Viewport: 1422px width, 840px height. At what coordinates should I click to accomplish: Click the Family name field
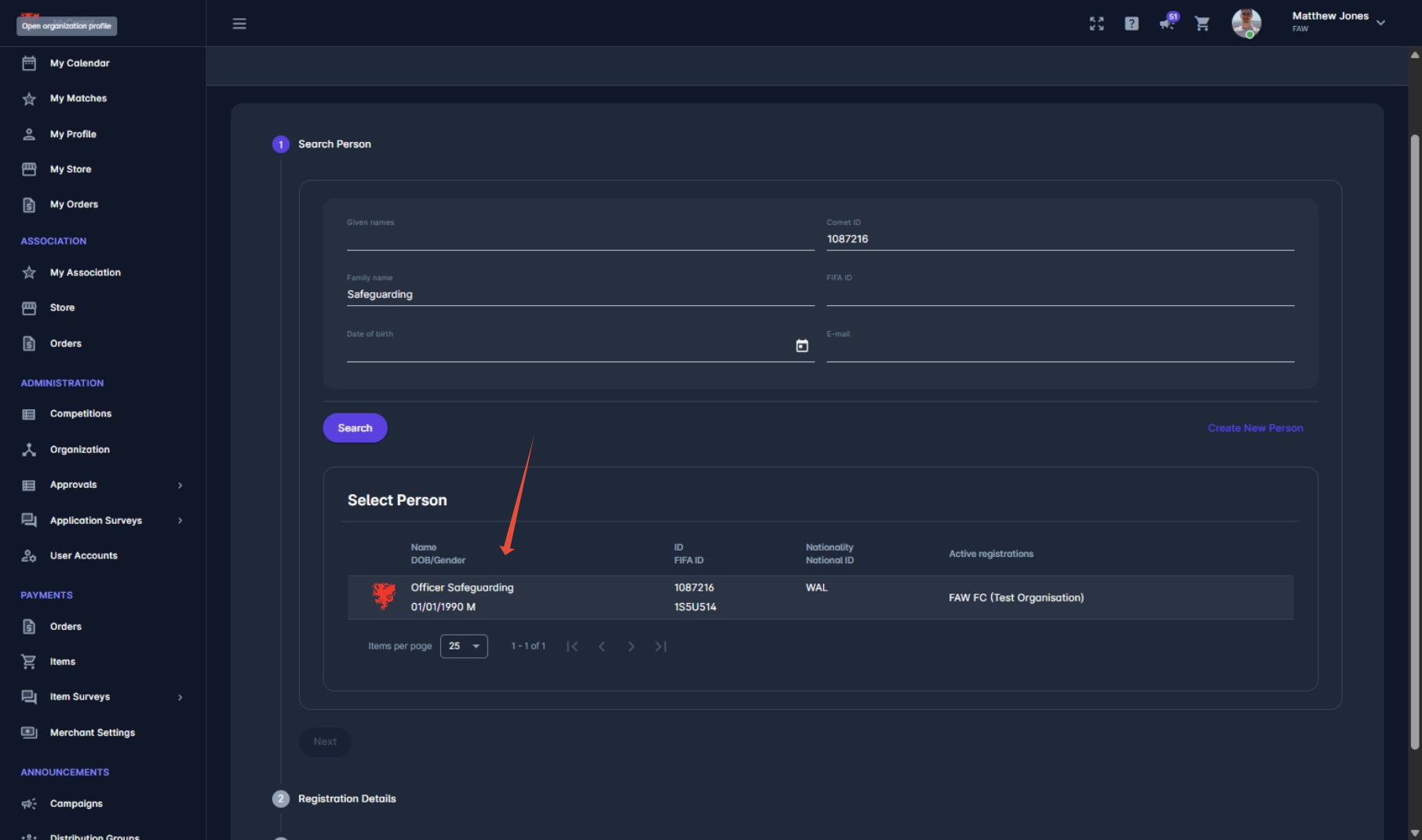point(581,289)
